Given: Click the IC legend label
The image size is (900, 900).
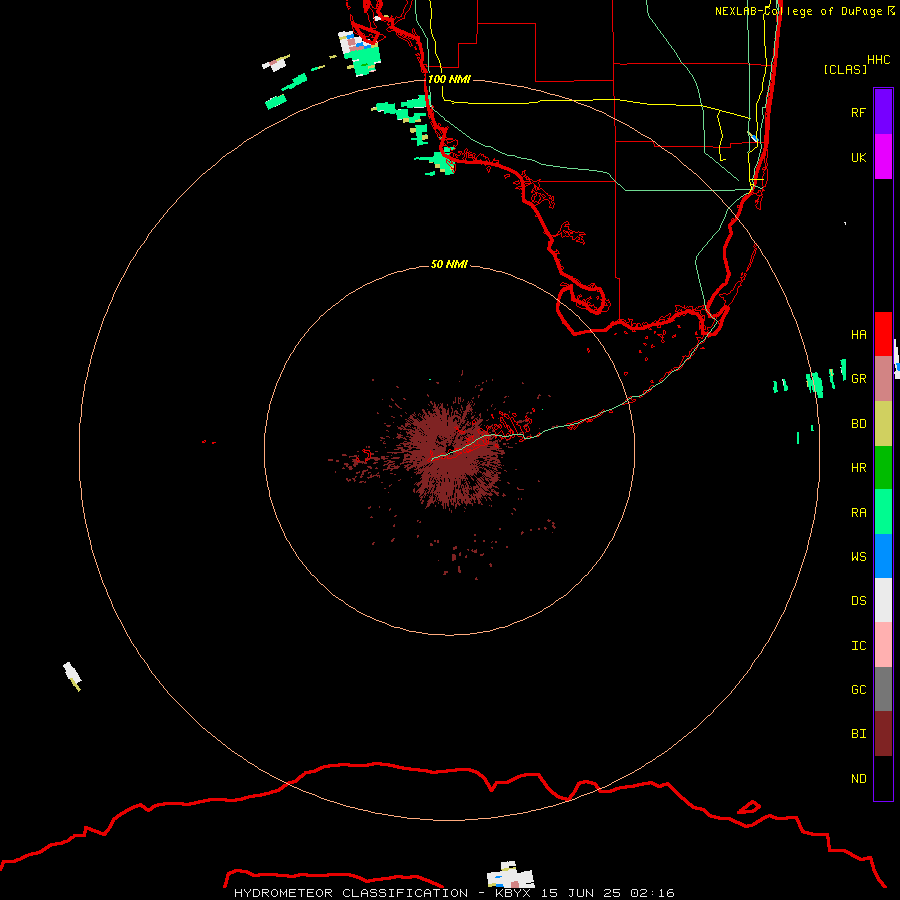Looking at the screenshot, I should coord(858,645).
